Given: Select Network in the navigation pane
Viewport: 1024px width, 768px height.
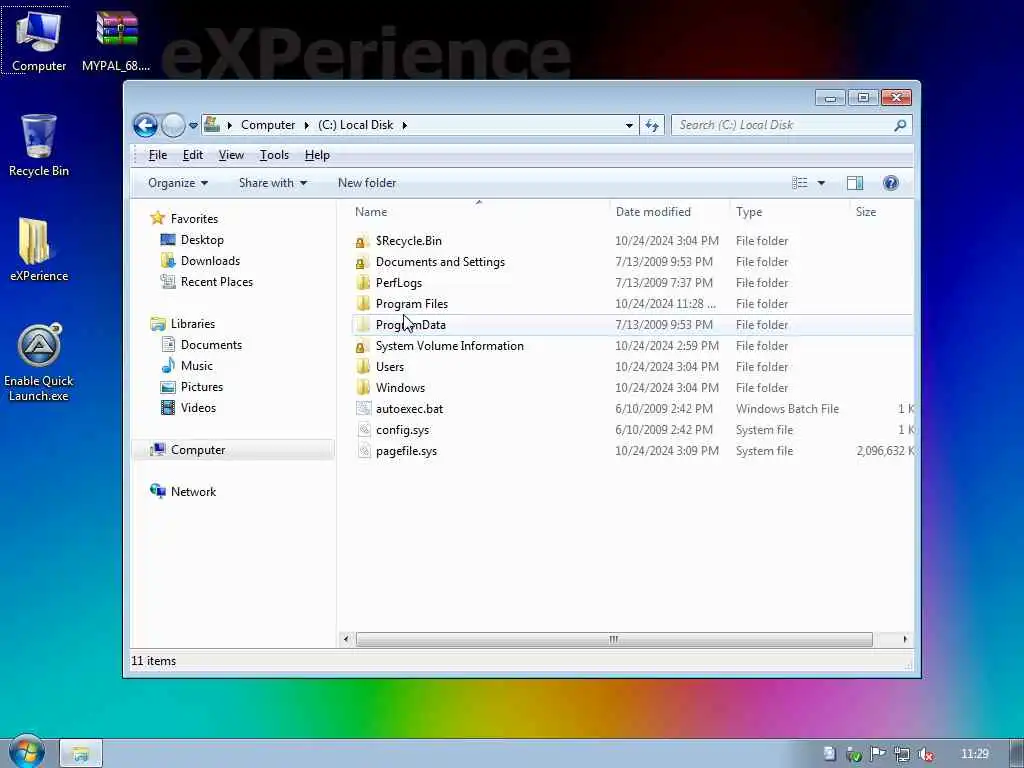Looking at the screenshot, I should click(193, 492).
